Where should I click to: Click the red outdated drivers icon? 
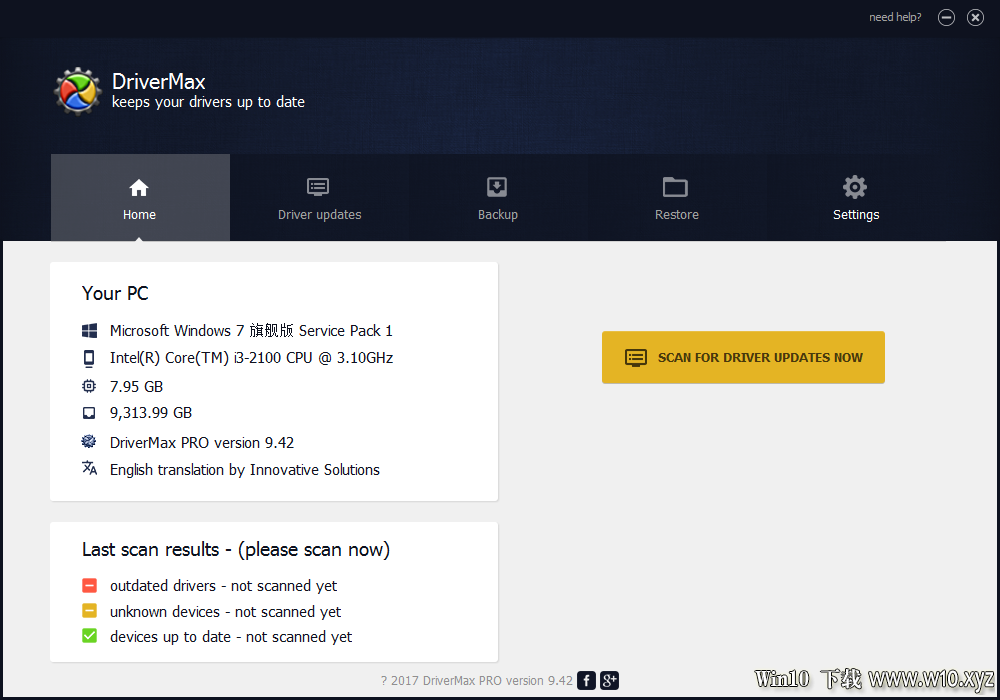click(x=89, y=585)
